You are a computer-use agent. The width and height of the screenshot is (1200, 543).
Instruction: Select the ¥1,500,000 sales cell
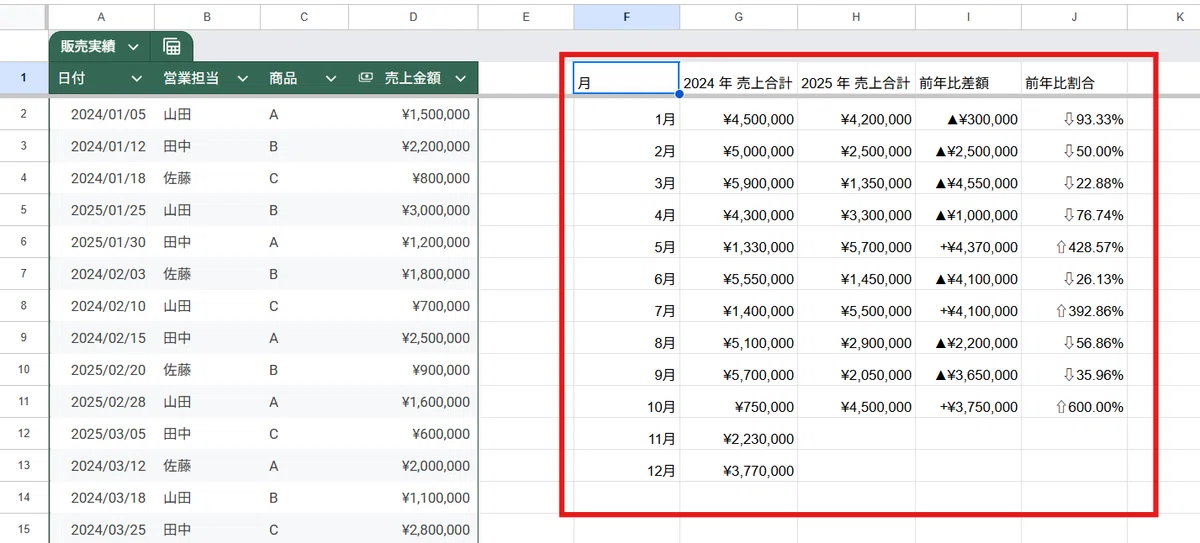tap(413, 115)
